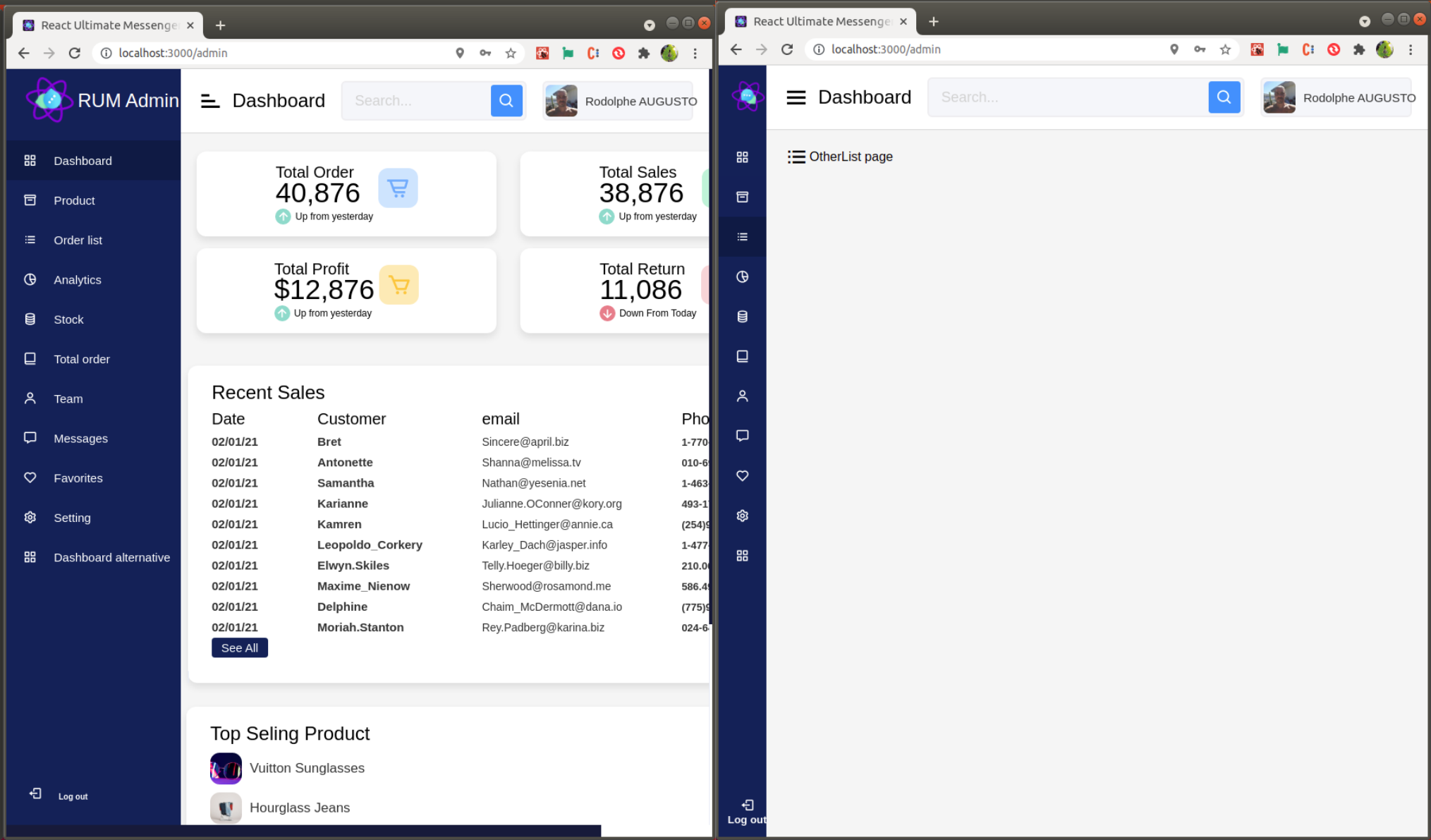Click Stock database icon in collapsed sidebar

pos(742,317)
